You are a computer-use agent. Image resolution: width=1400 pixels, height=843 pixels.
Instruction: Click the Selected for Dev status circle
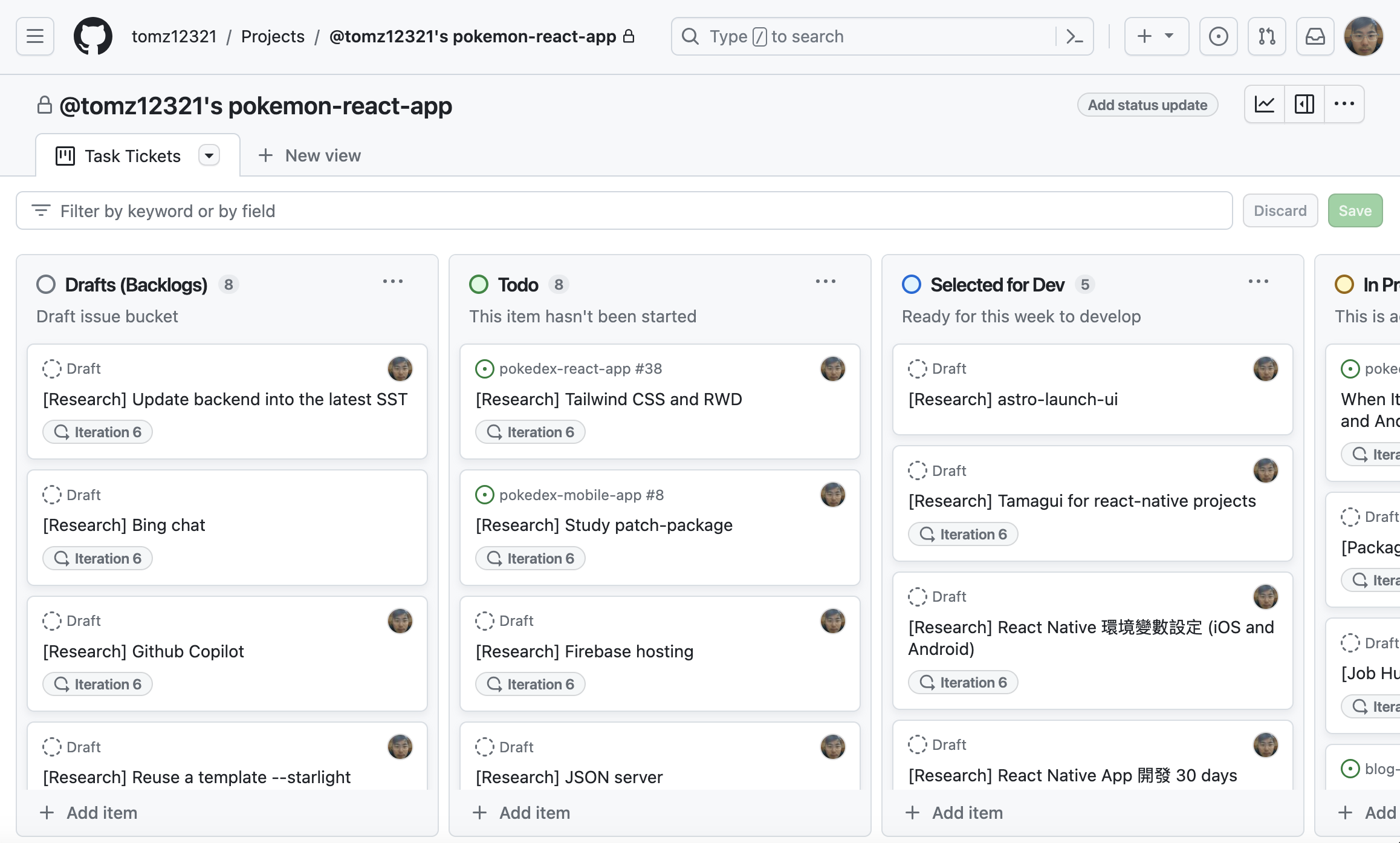[x=912, y=284]
